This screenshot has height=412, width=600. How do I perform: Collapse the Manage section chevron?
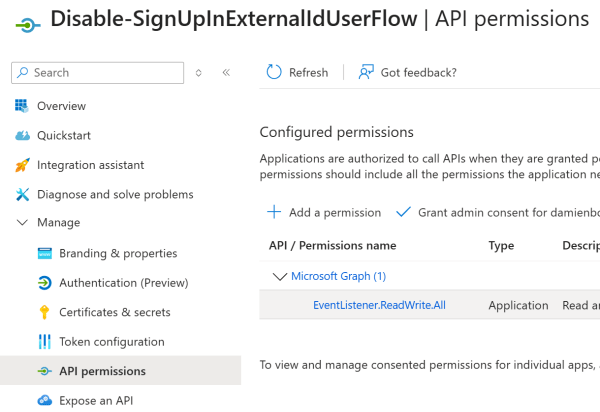pyautogui.click(x=22, y=223)
